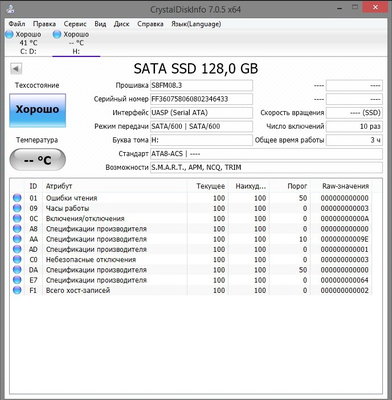
Task: Click the Общее время работы field 3 ч
Action: pos(354,140)
